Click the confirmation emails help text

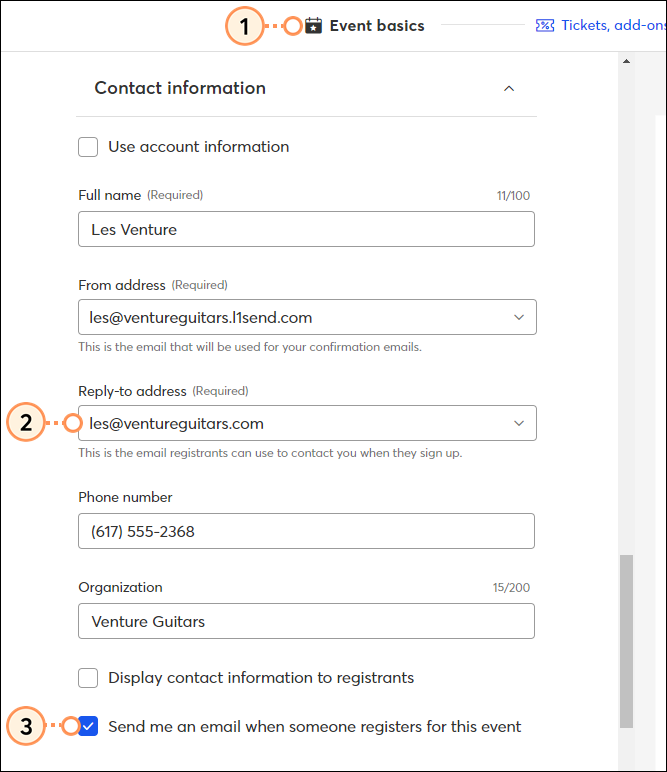pyautogui.click(x=250, y=347)
